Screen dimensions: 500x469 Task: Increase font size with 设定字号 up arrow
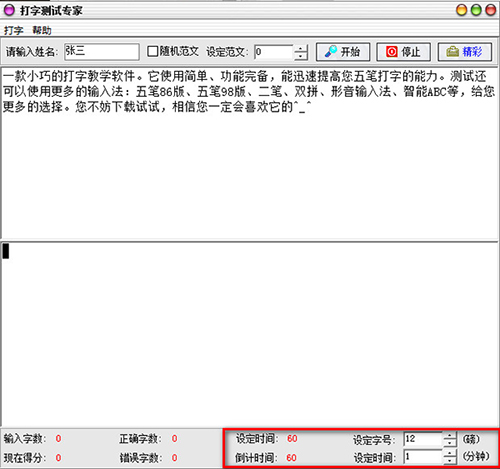click(x=450, y=435)
